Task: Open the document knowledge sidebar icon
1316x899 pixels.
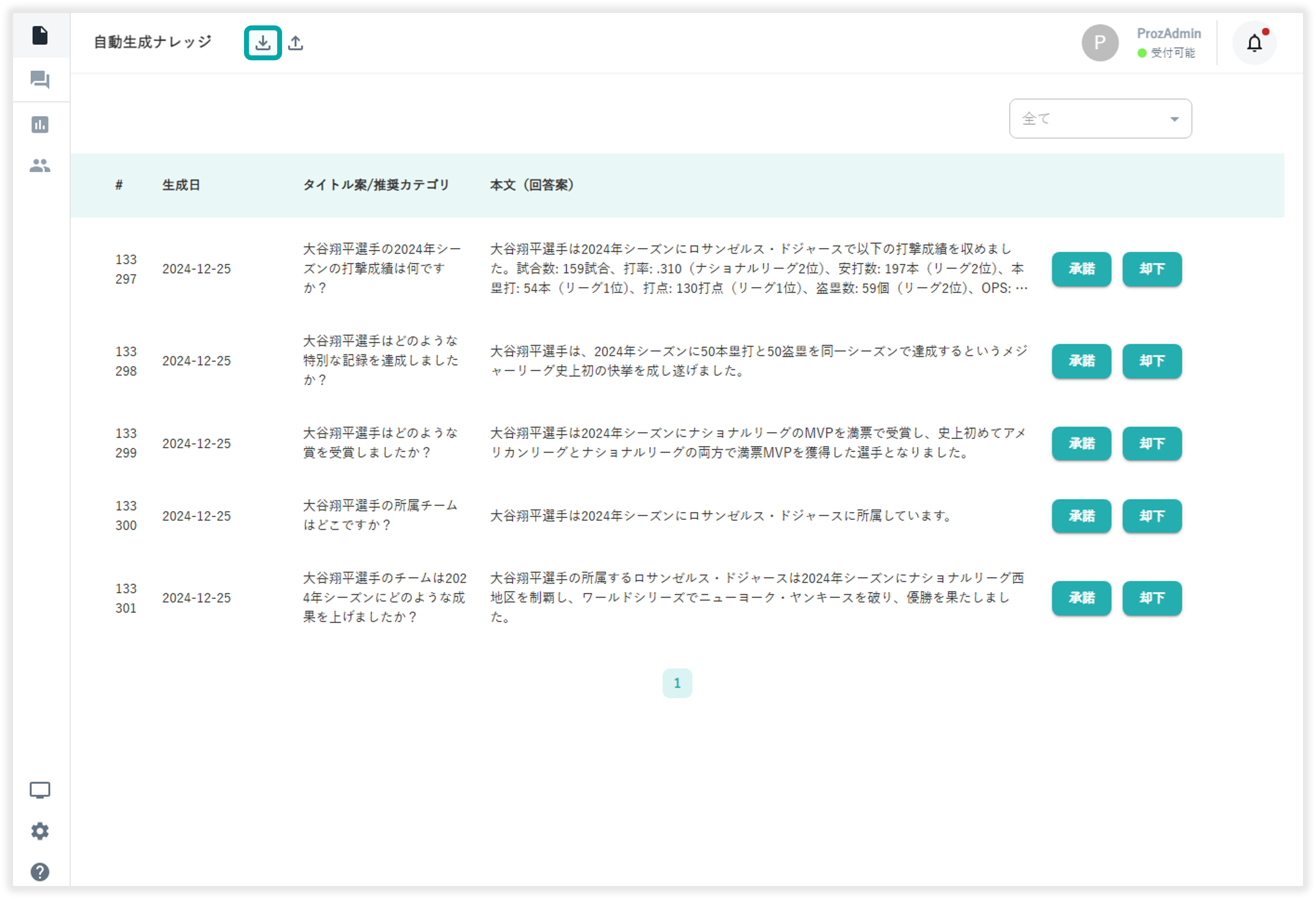Action: point(39,35)
